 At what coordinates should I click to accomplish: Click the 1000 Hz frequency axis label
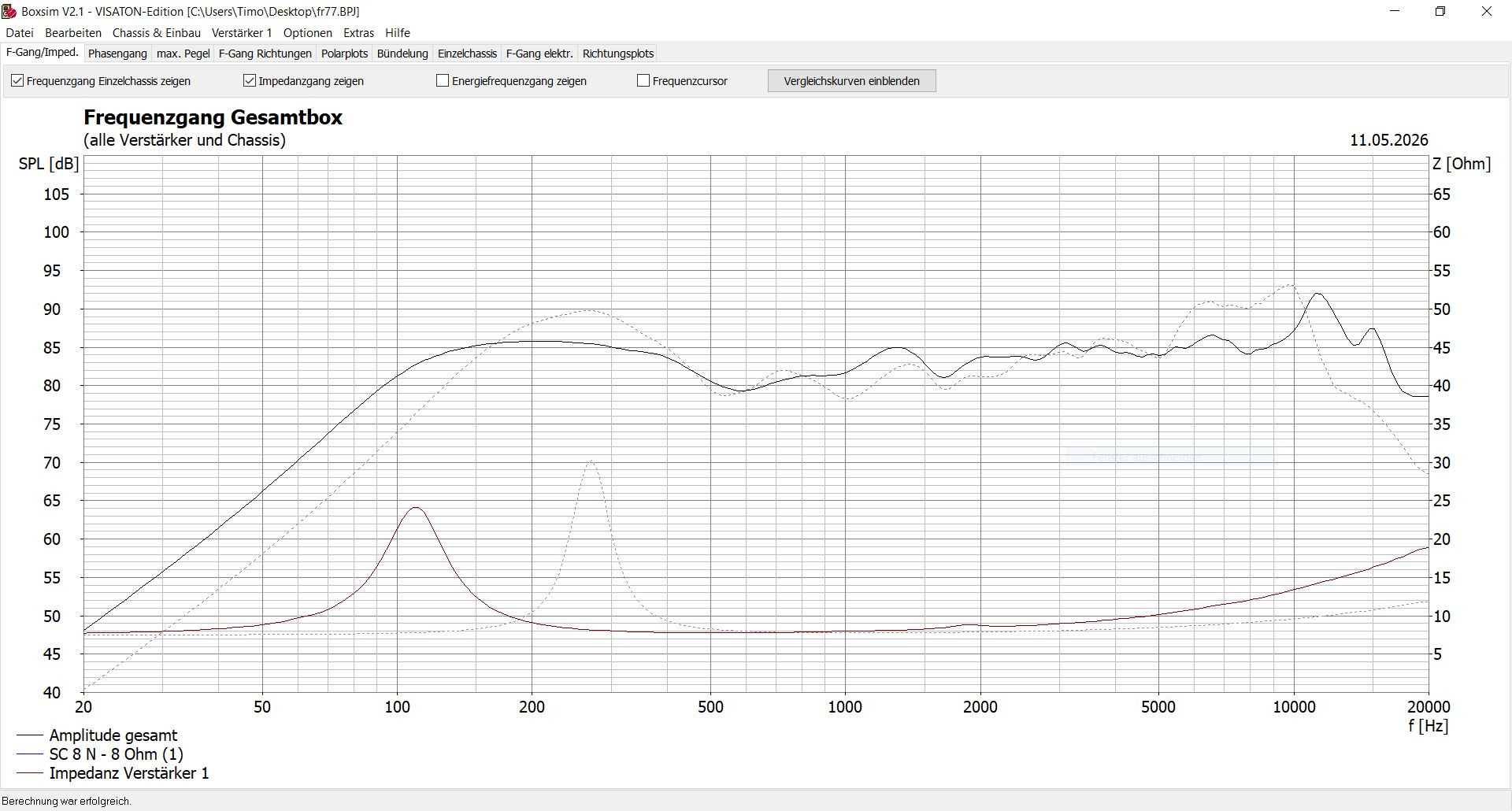coord(845,707)
